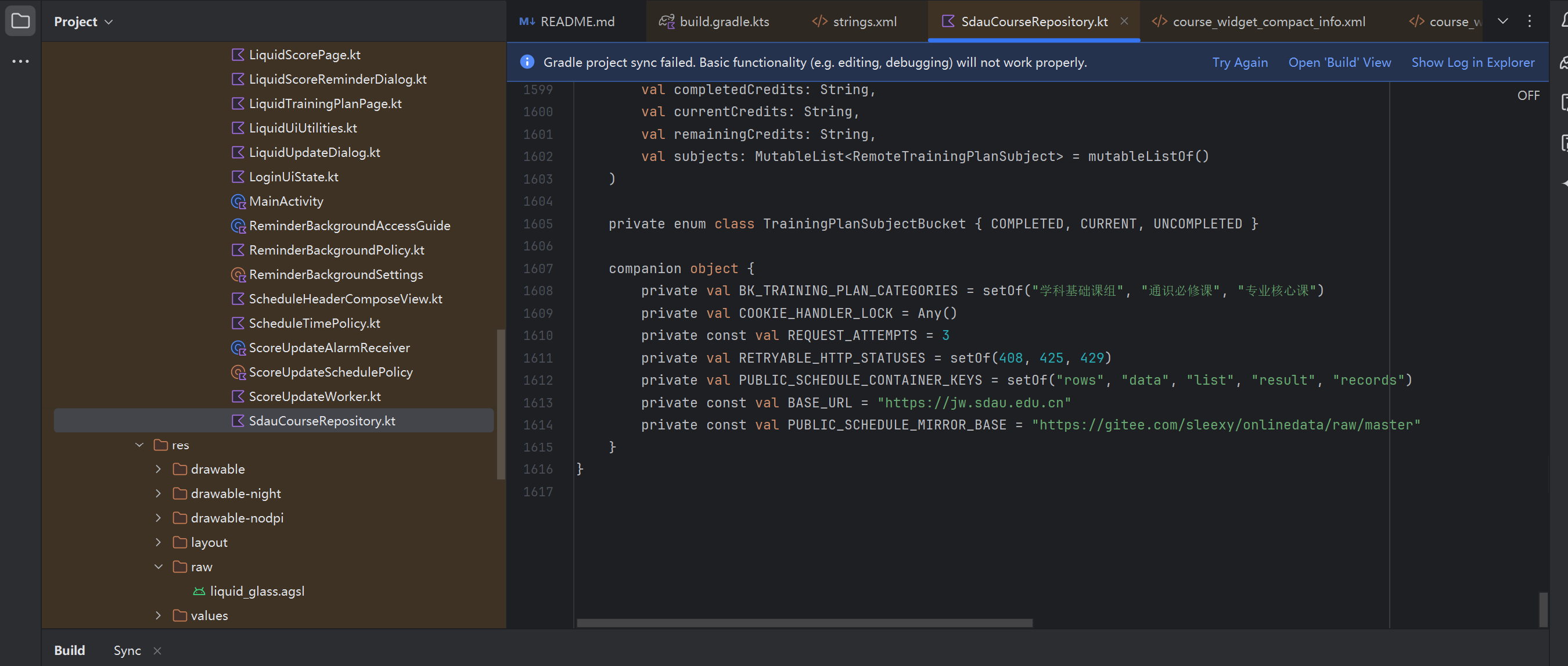Show hidden editor tabs dropdown arrow

(1503, 22)
